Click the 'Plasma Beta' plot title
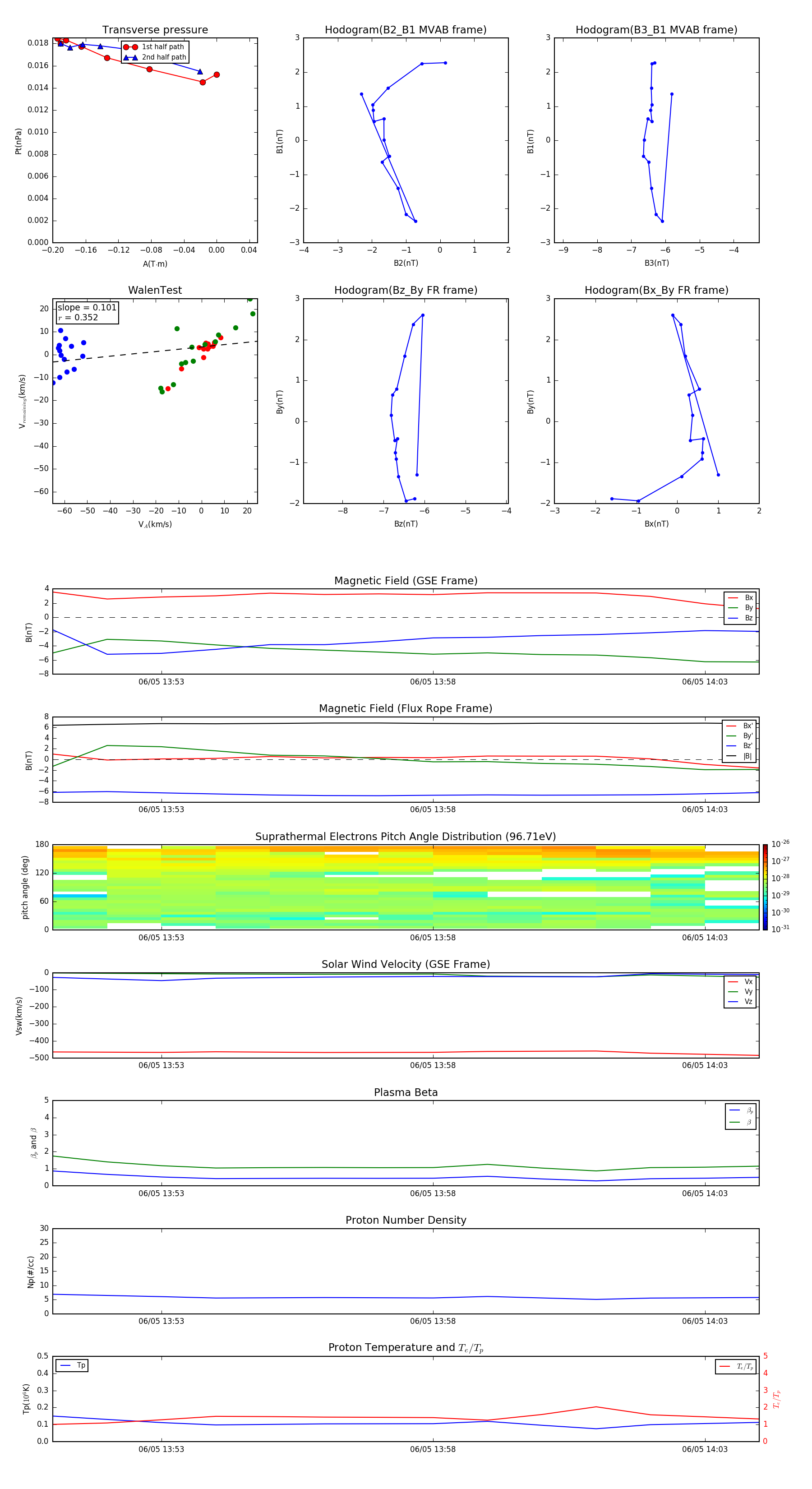Viewport: 812px width, 1489px height. pos(406,1093)
